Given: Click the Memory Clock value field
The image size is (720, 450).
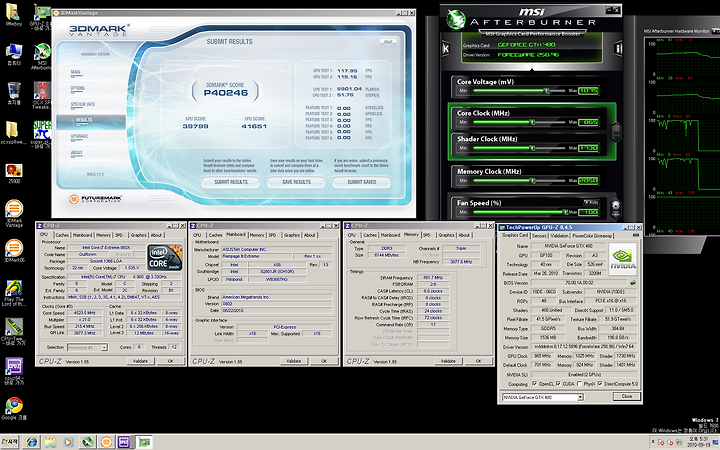Looking at the screenshot, I should point(588,181).
